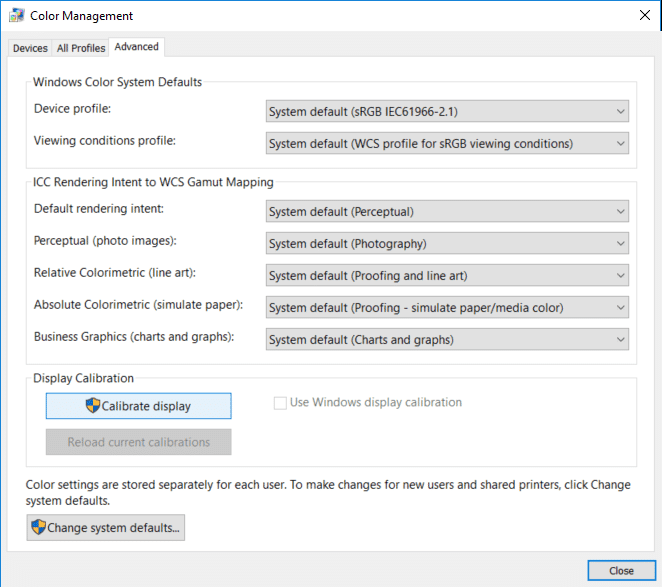The height and width of the screenshot is (587, 662).
Task: Click the Use Windows display calibration label
Action: coord(375,403)
